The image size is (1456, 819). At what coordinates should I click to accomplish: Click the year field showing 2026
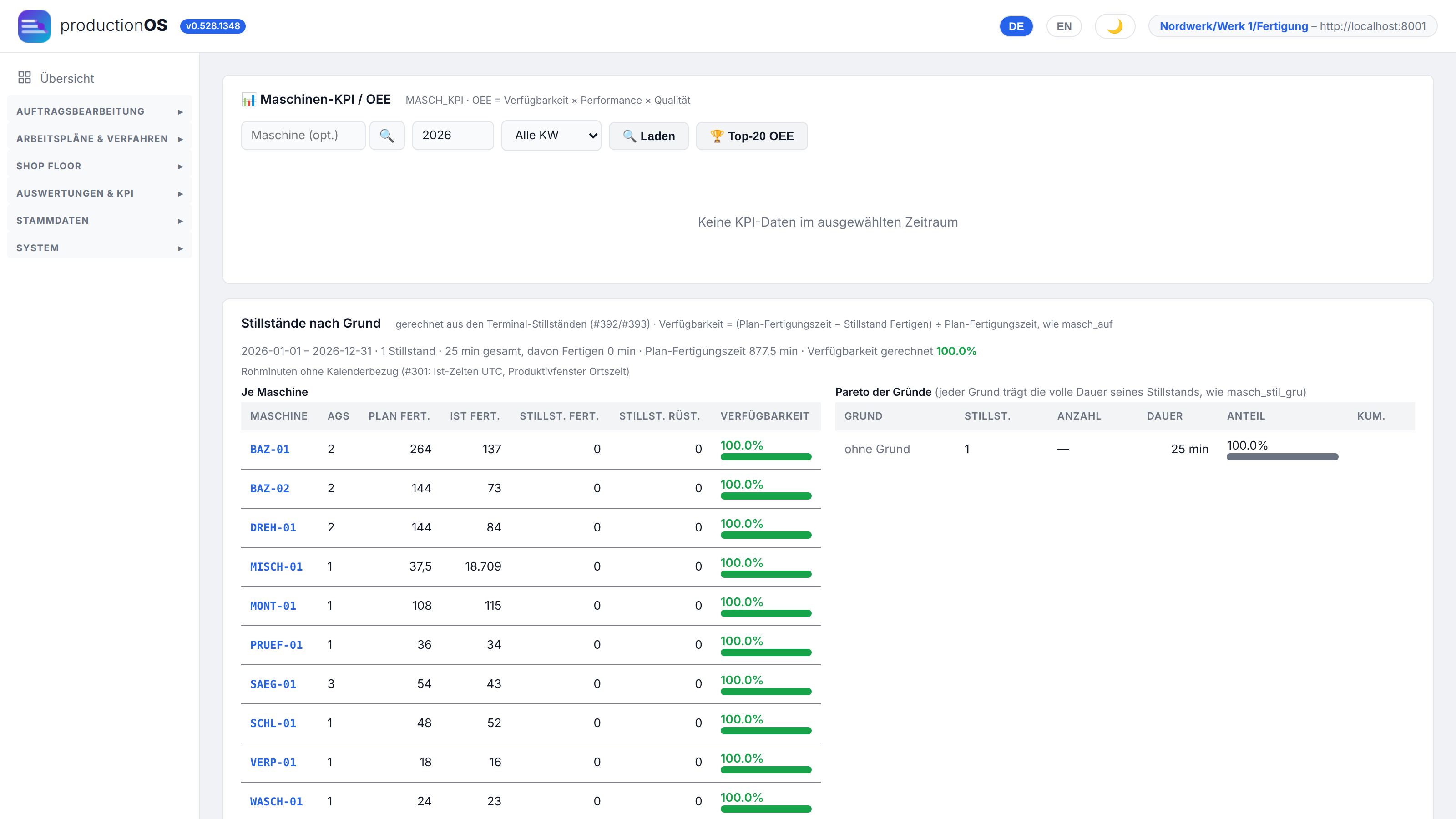[x=453, y=136]
